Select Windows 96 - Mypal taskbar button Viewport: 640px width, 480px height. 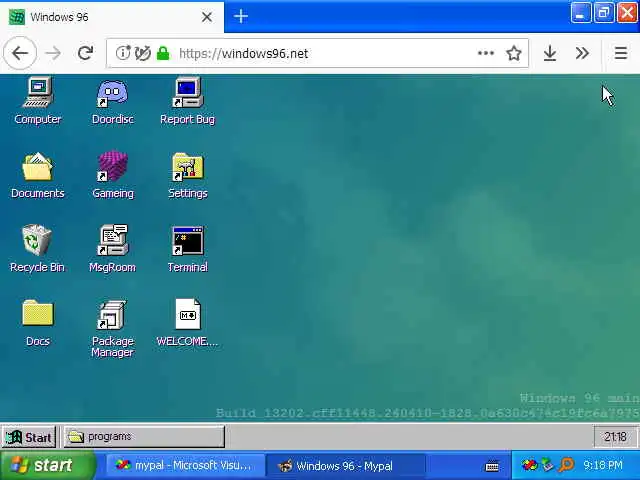point(346,466)
